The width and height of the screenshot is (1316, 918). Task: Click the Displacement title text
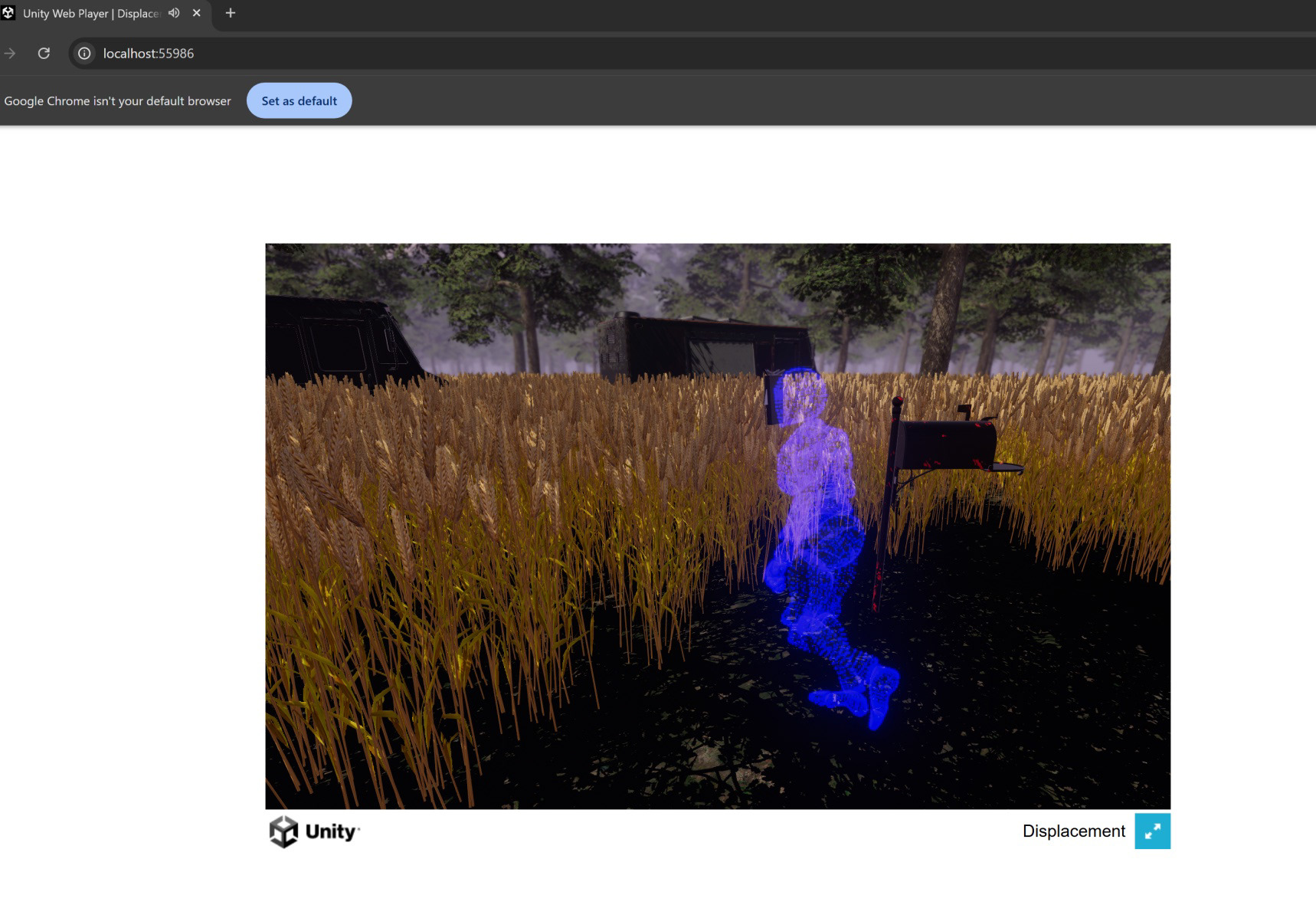1073,831
